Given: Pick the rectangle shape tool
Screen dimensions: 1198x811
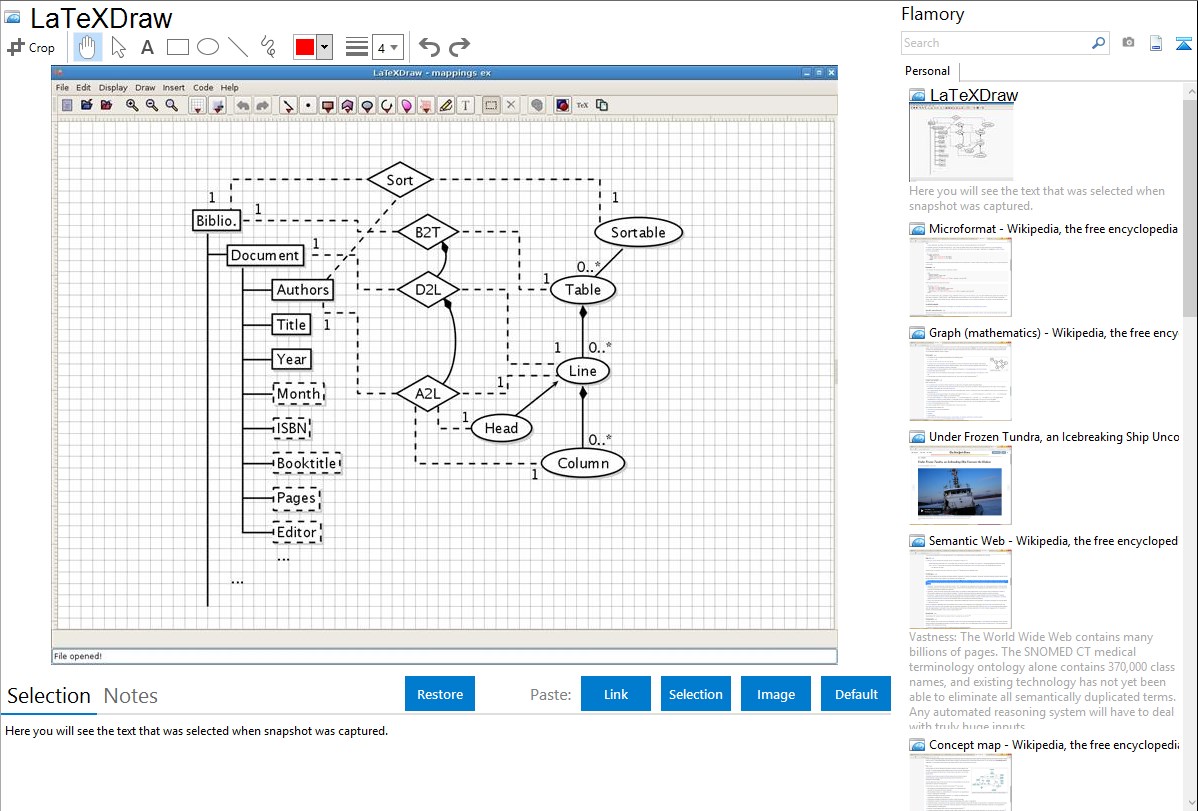Looking at the screenshot, I should click(177, 47).
